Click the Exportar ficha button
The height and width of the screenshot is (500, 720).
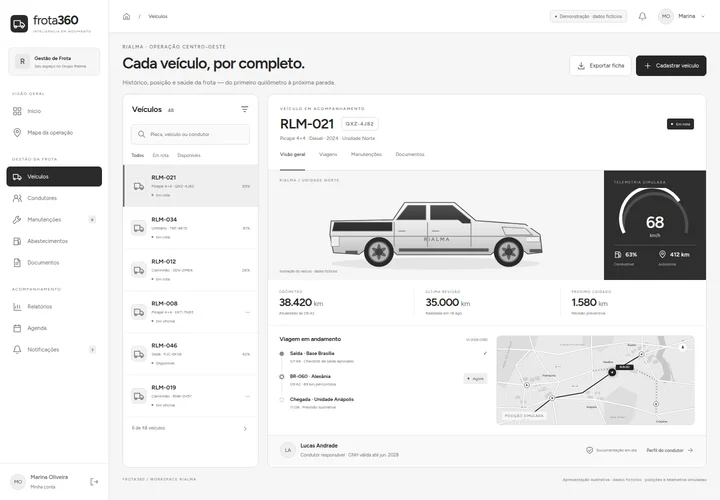click(x=601, y=66)
